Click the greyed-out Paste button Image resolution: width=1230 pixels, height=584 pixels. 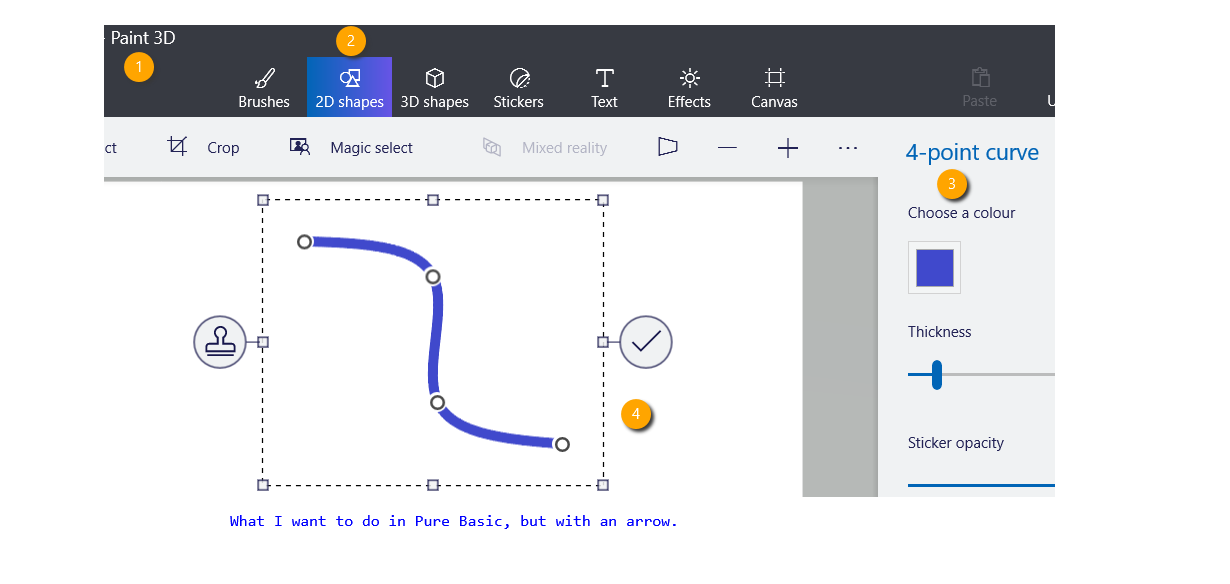pos(979,87)
